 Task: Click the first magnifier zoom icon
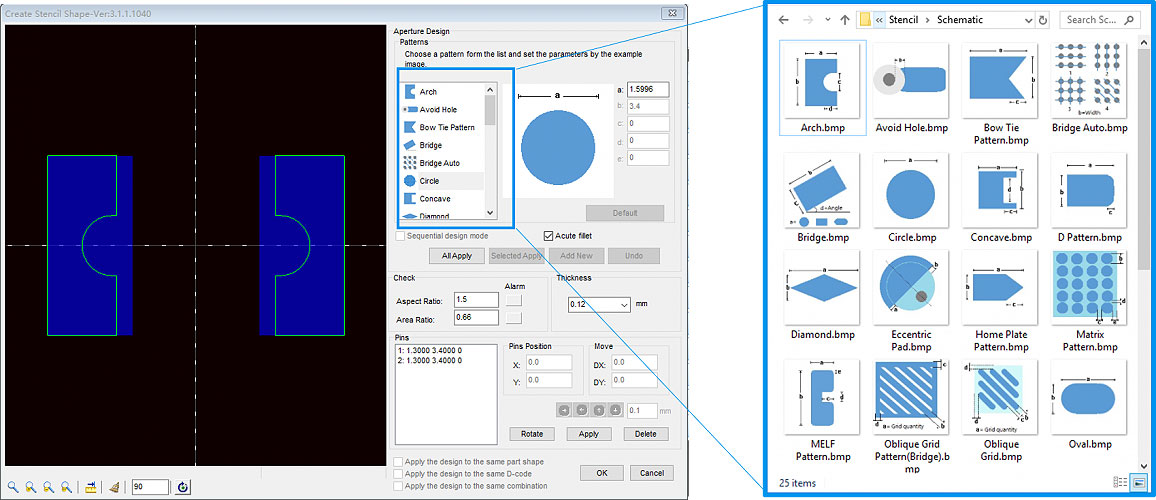12,487
